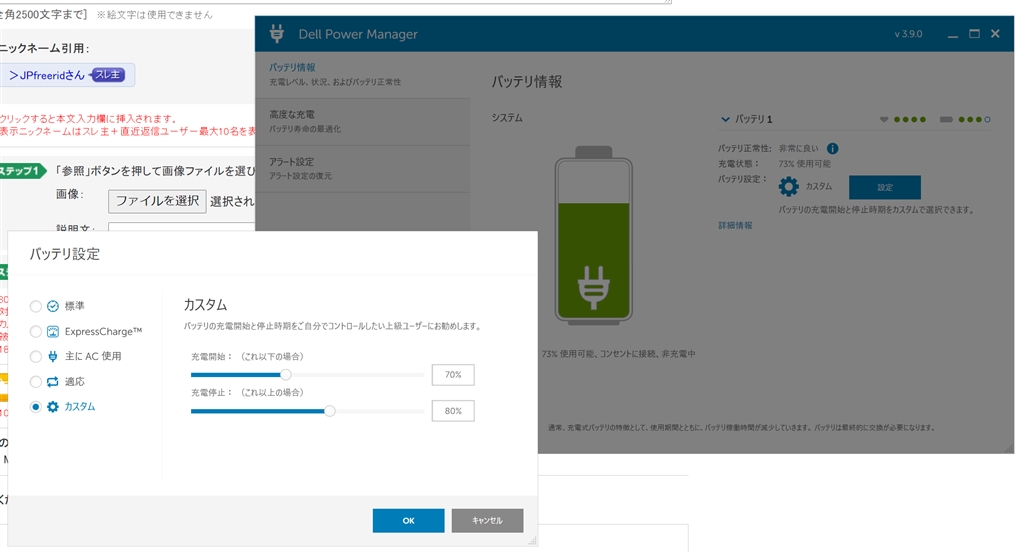Viewport: 1024px width, 553px height.
Task: Close the Dell Power Manager window
Action: click(995, 34)
